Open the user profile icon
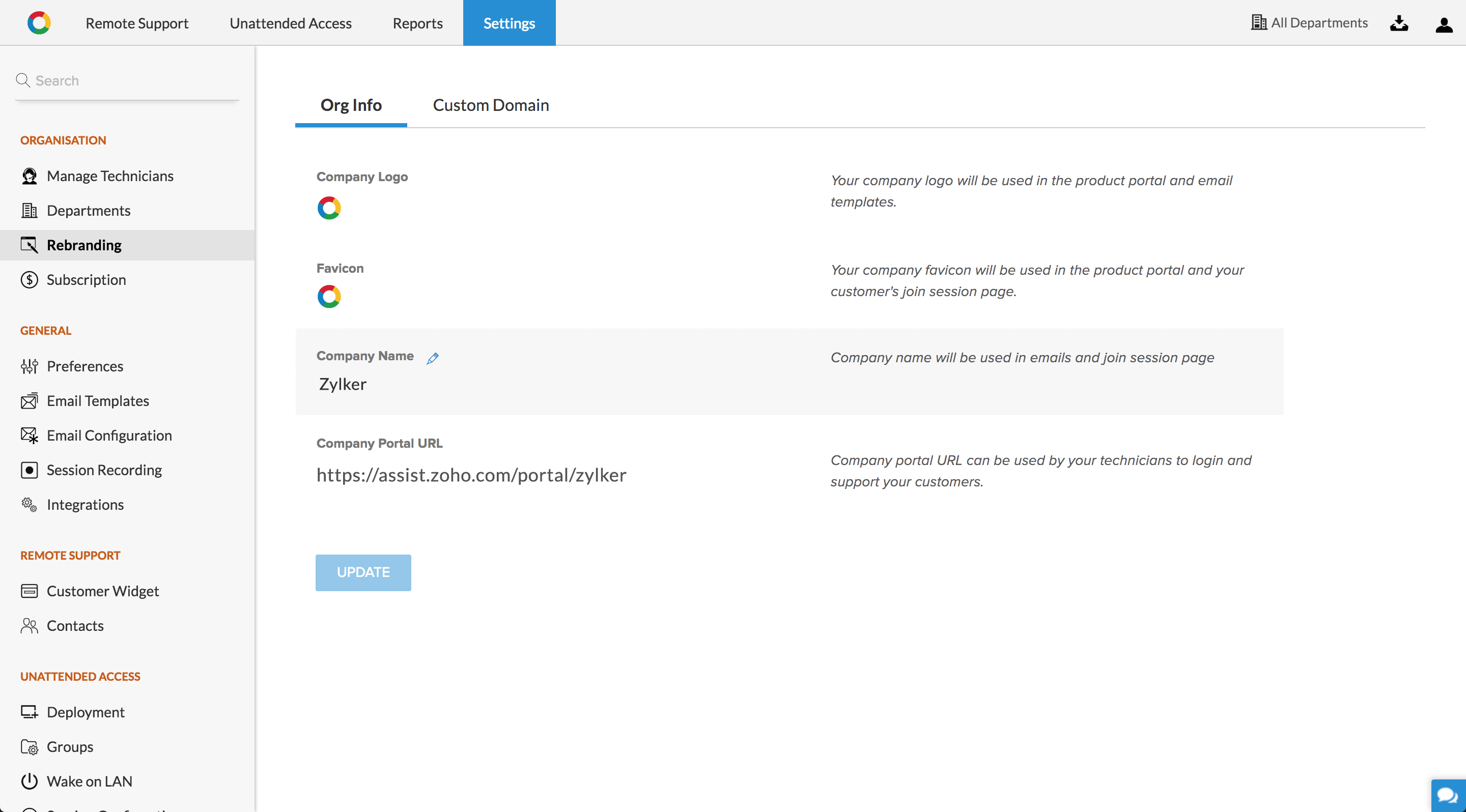Screen dimensions: 1466x812 [1444, 24]
